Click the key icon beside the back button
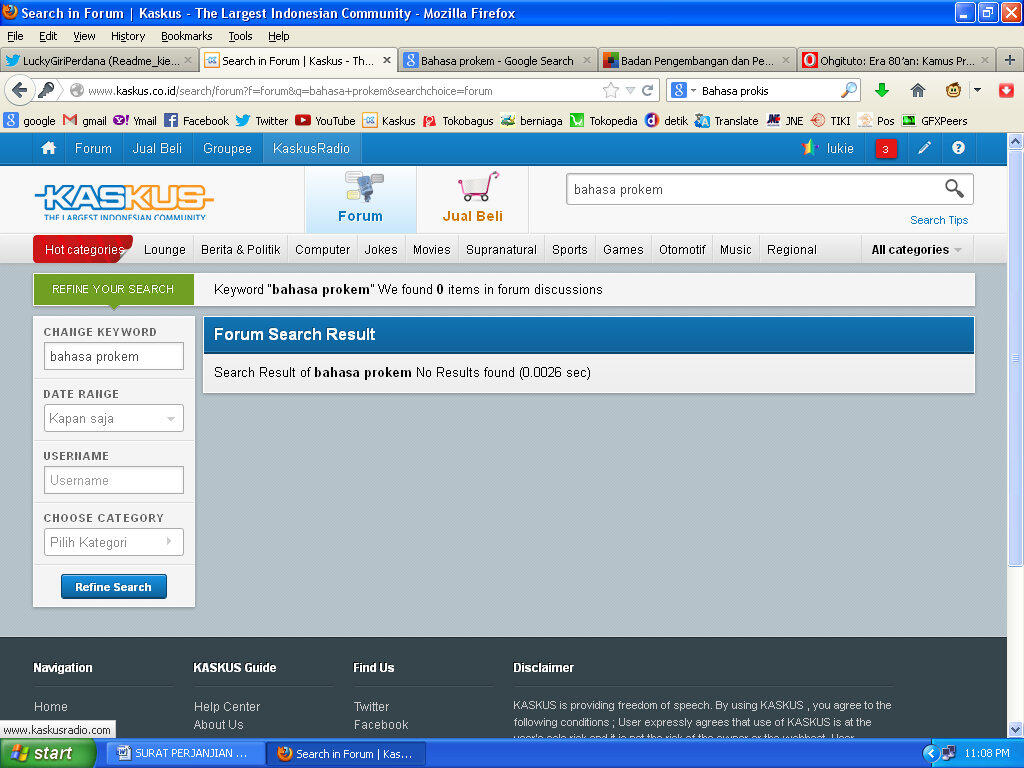This screenshot has width=1024, height=768. [46, 90]
